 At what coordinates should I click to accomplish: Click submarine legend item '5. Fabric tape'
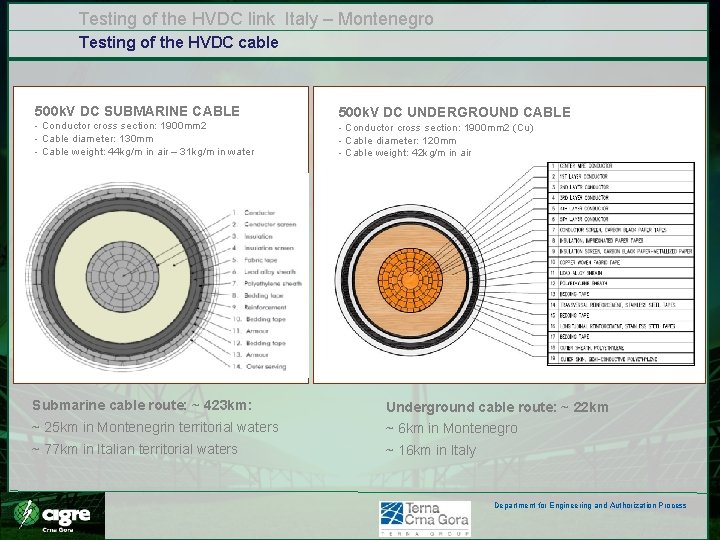(x=254, y=260)
